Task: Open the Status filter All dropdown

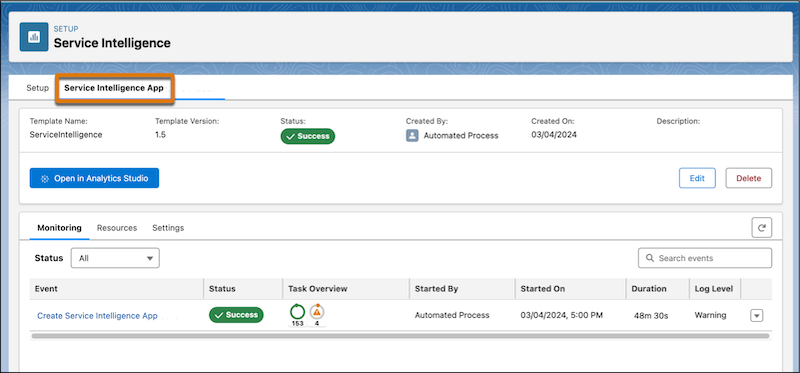Action: tap(115, 258)
